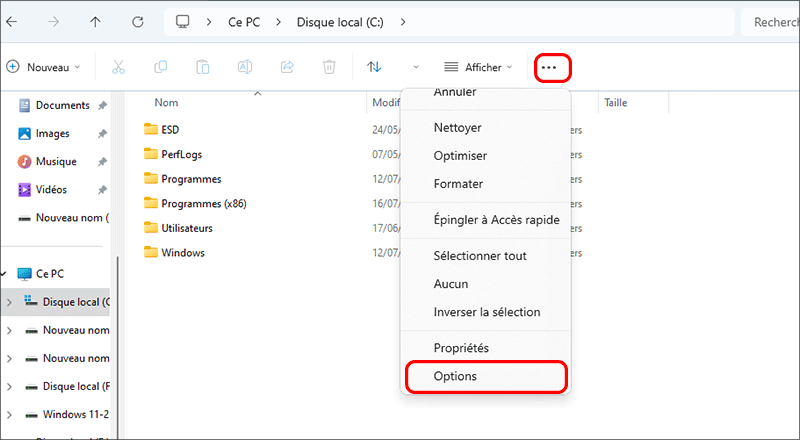Expand Disque local (C tree node

[x=9, y=302]
